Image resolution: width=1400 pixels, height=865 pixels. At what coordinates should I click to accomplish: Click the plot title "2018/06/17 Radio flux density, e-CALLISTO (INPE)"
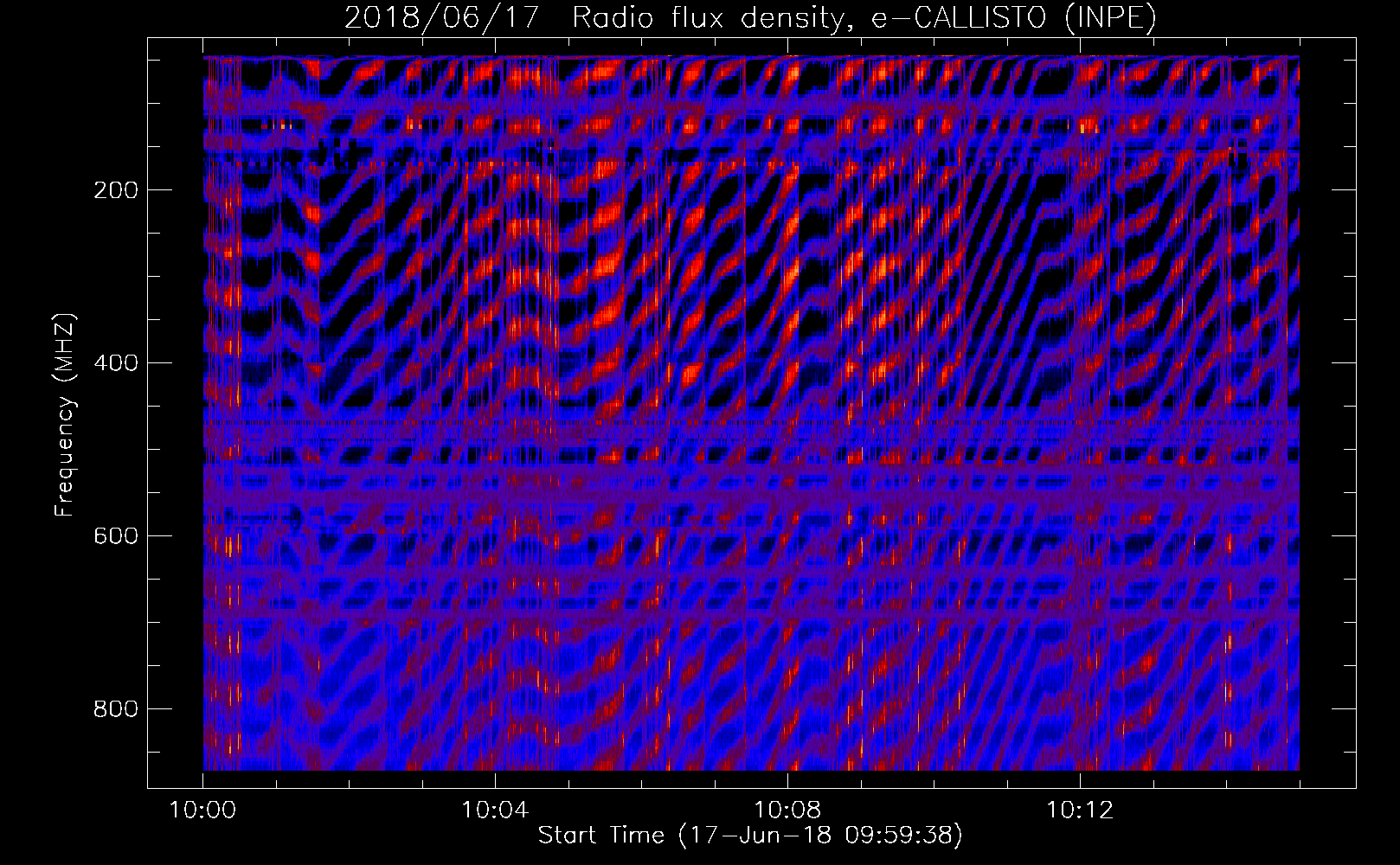750,17
